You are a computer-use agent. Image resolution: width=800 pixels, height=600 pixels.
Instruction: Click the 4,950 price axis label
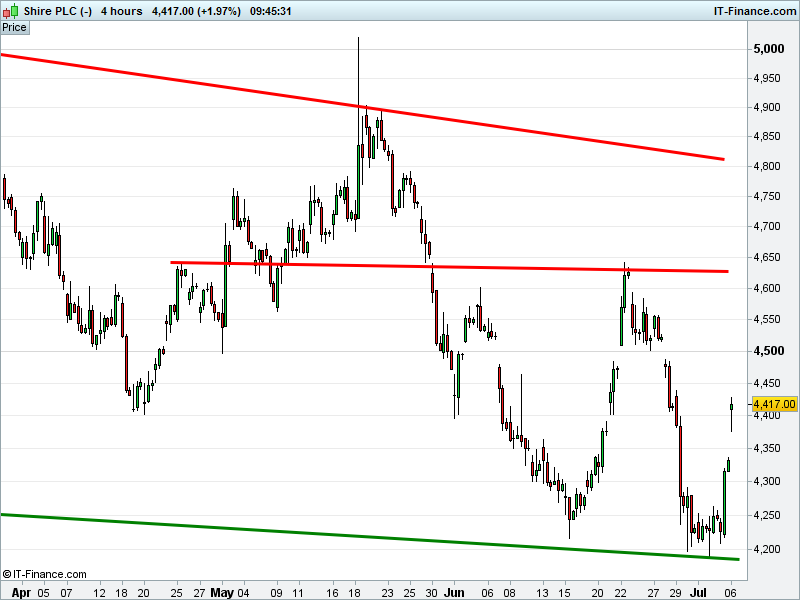pyautogui.click(x=767, y=78)
